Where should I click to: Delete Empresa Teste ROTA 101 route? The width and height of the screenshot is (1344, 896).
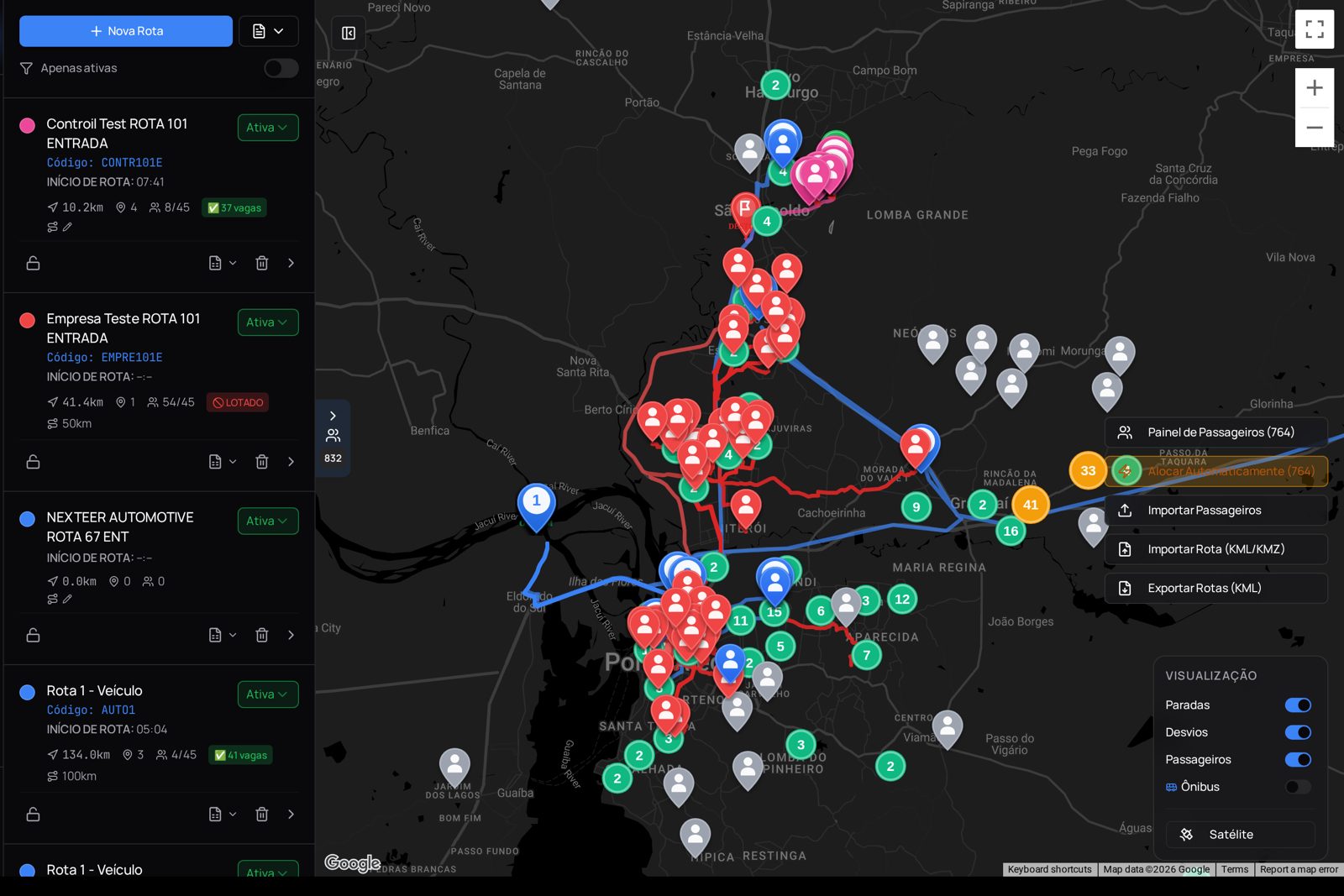[262, 462]
